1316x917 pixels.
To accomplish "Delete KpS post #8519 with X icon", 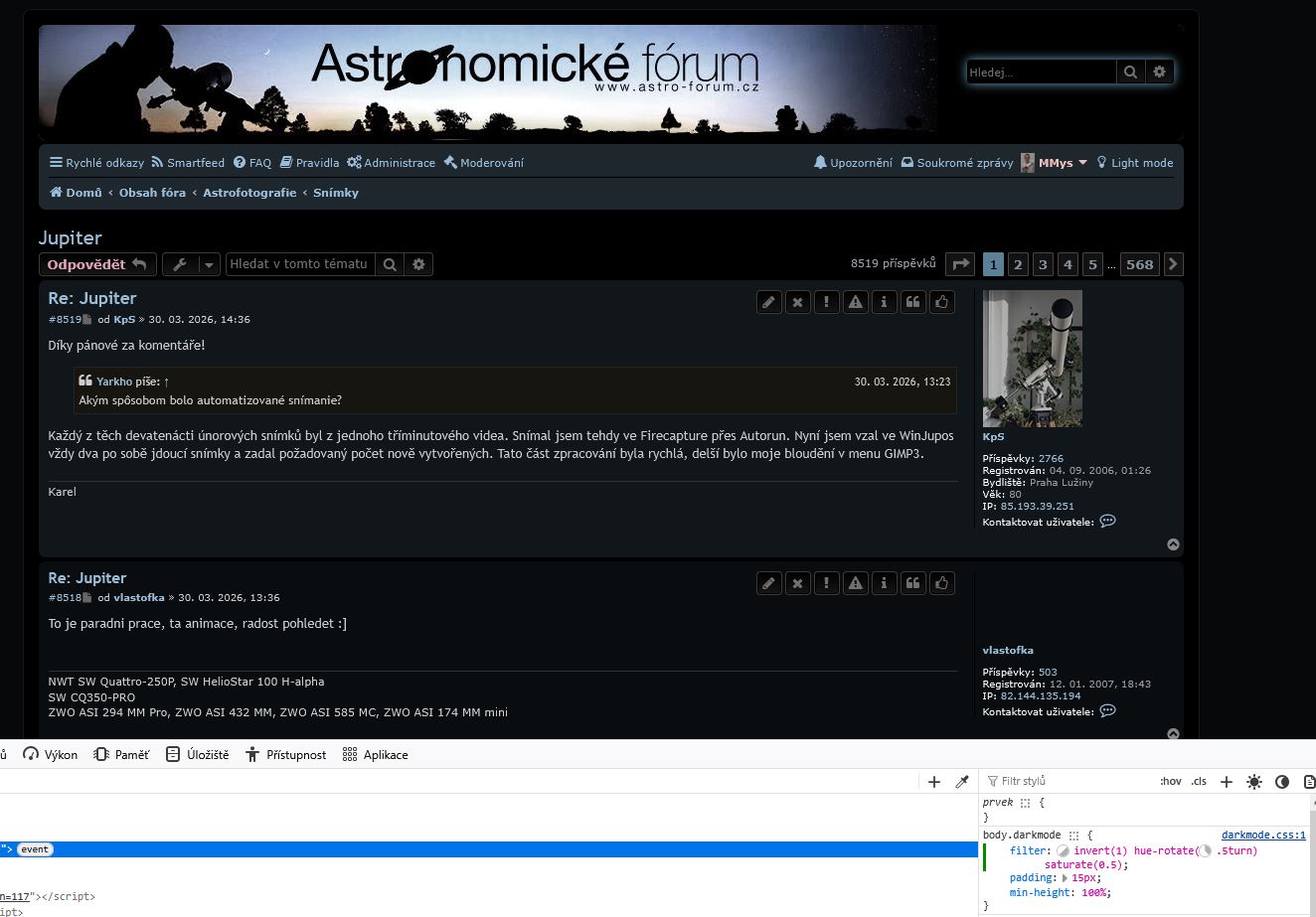I will tap(798, 302).
